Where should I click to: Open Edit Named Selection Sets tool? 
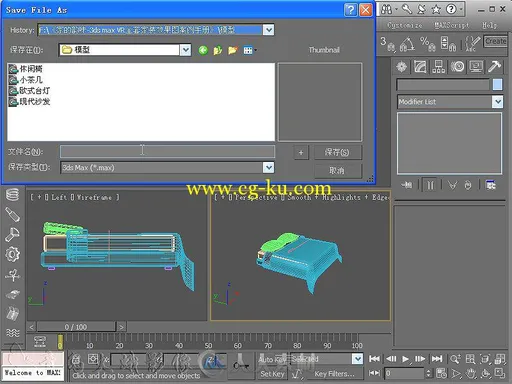[x=472, y=44]
